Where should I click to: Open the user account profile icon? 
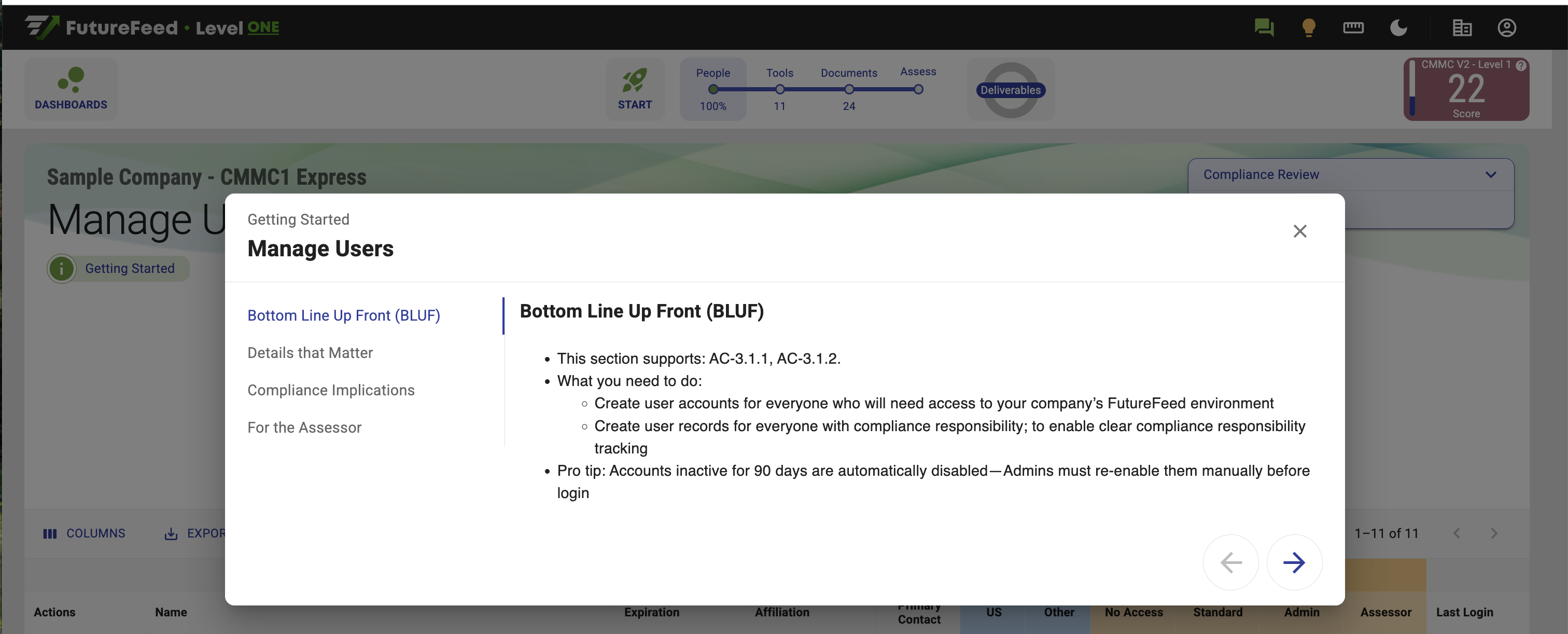1506,27
